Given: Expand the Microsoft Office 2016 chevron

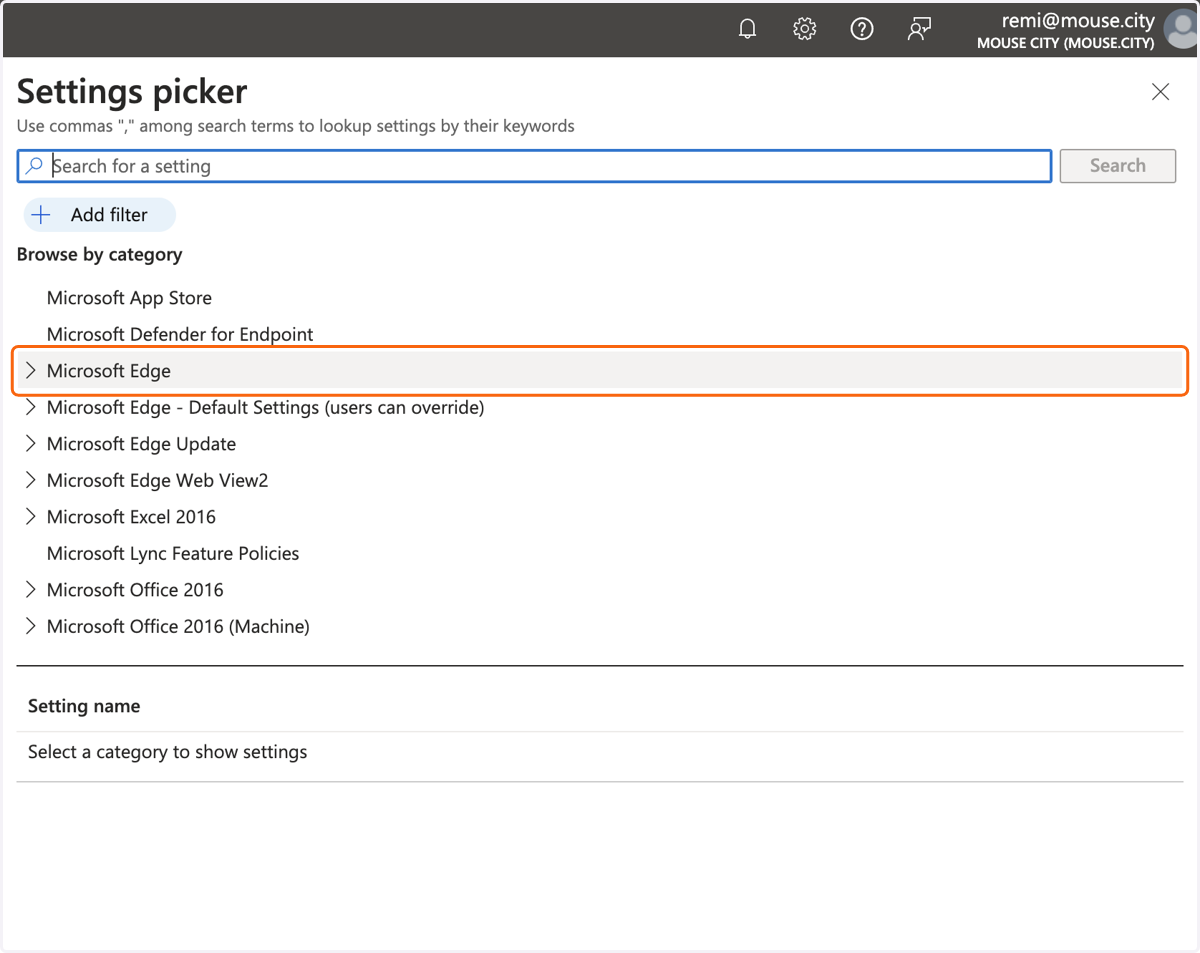Looking at the screenshot, I should pos(30,590).
